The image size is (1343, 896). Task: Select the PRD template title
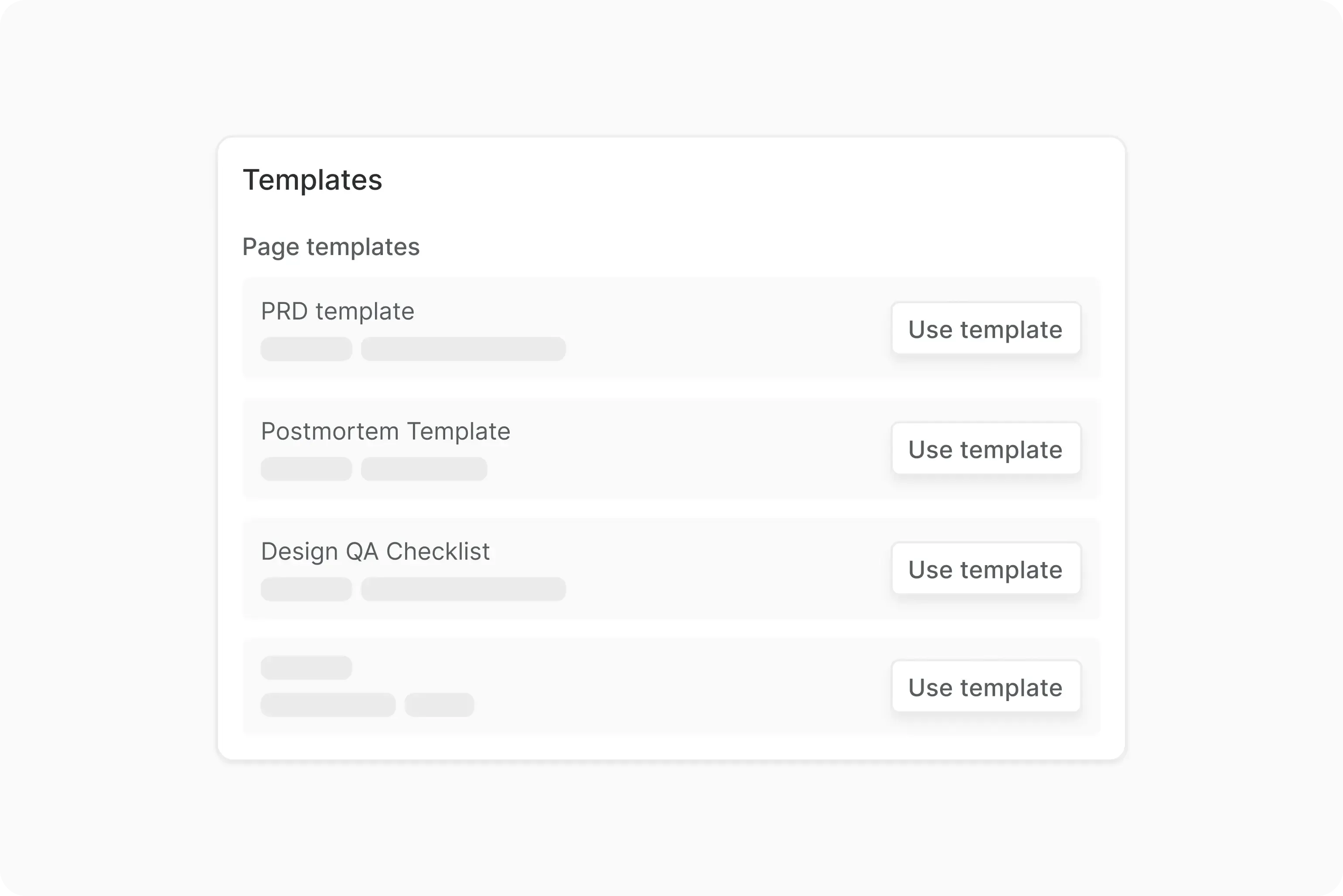[337, 310]
